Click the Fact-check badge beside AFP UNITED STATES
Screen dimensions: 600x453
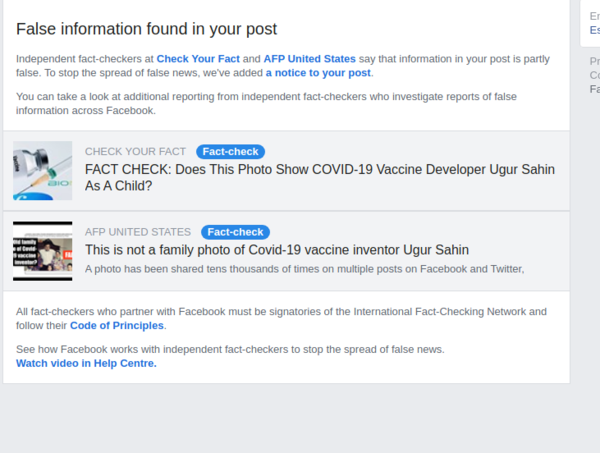235,232
